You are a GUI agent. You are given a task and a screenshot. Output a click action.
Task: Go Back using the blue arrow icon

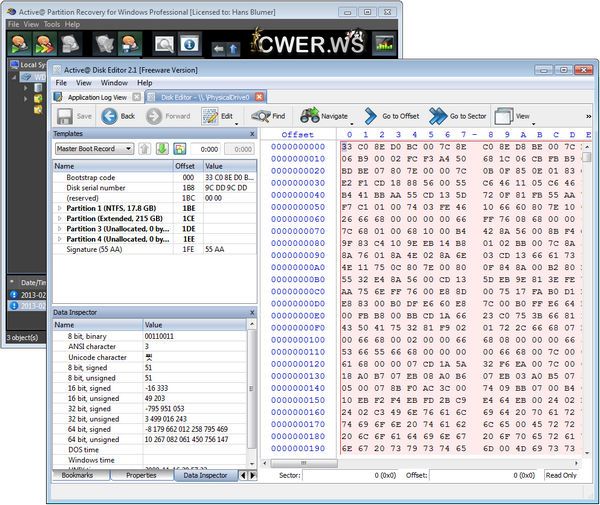[109, 116]
